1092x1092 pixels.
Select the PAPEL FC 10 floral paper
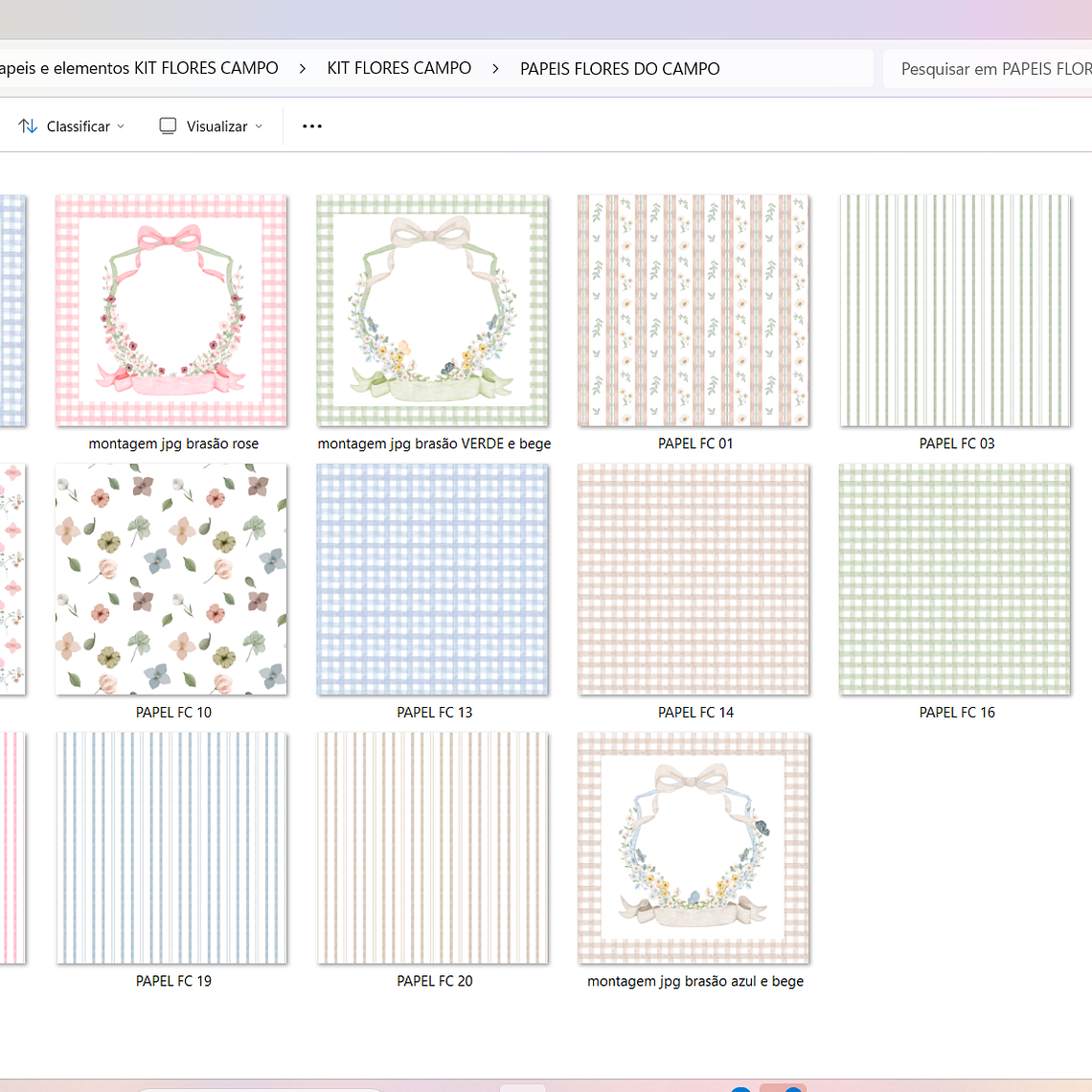click(x=171, y=580)
